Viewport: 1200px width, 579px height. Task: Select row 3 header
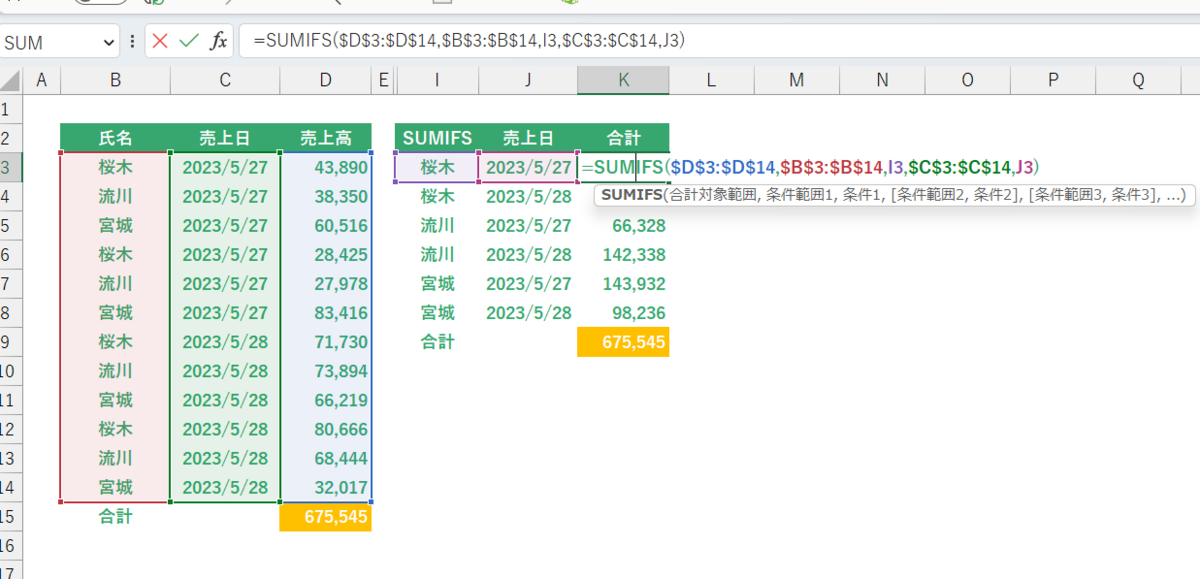pyautogui.click(x=10, y=167)
